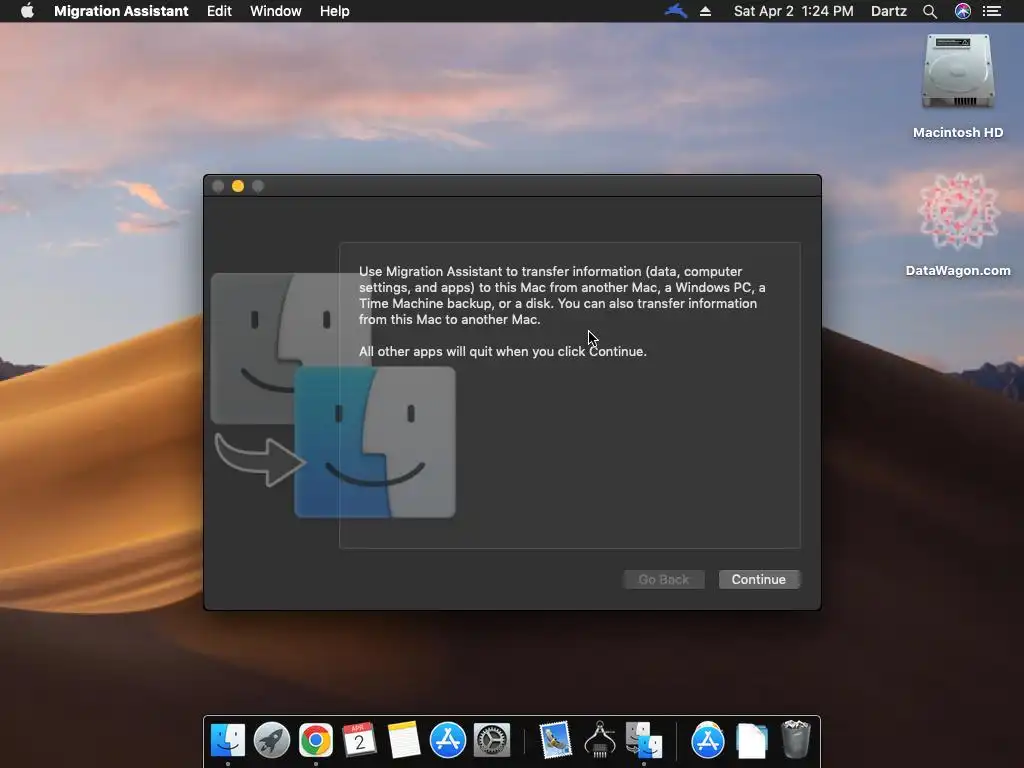Select the DataWagon.com desktop icon
This screenshot has height=768, width=1024.
(958, 225)
